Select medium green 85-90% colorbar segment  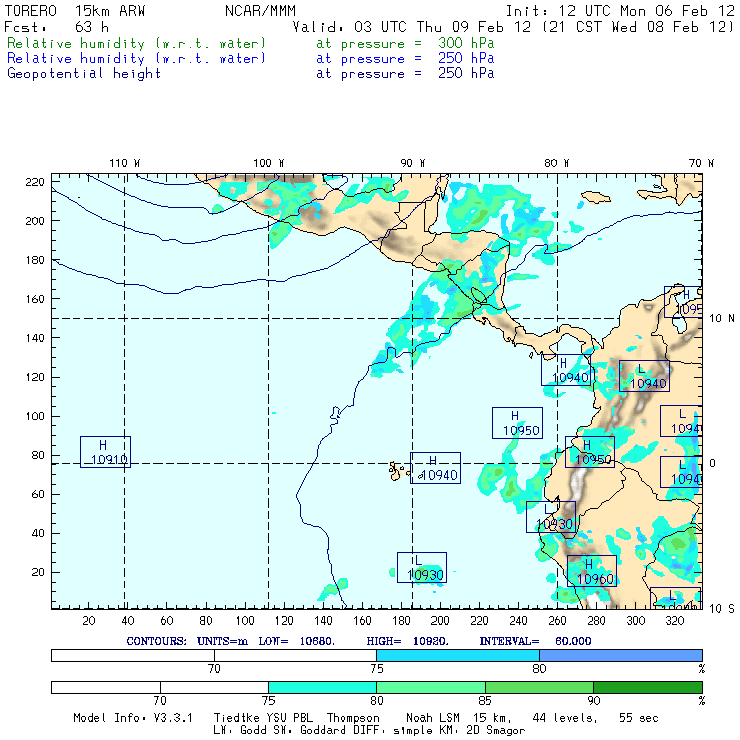539,687
